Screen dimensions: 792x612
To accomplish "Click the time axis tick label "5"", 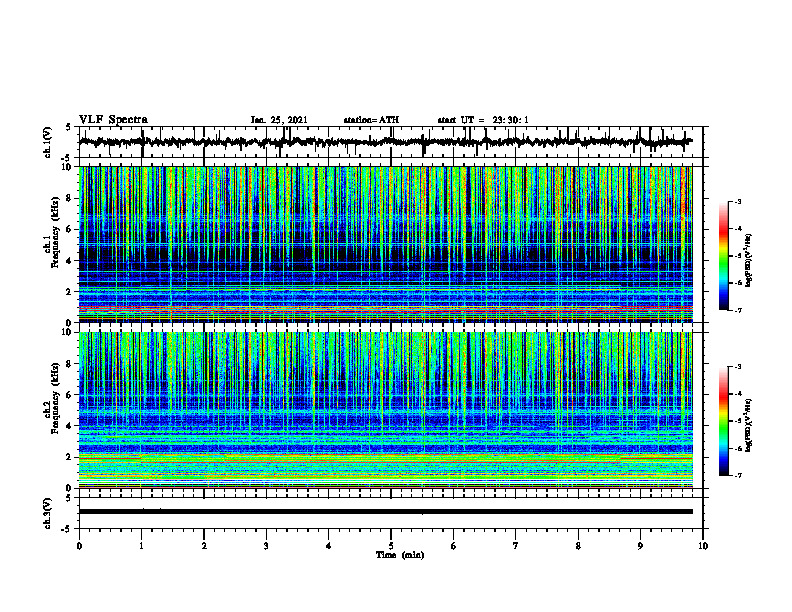I will (391, 546).
